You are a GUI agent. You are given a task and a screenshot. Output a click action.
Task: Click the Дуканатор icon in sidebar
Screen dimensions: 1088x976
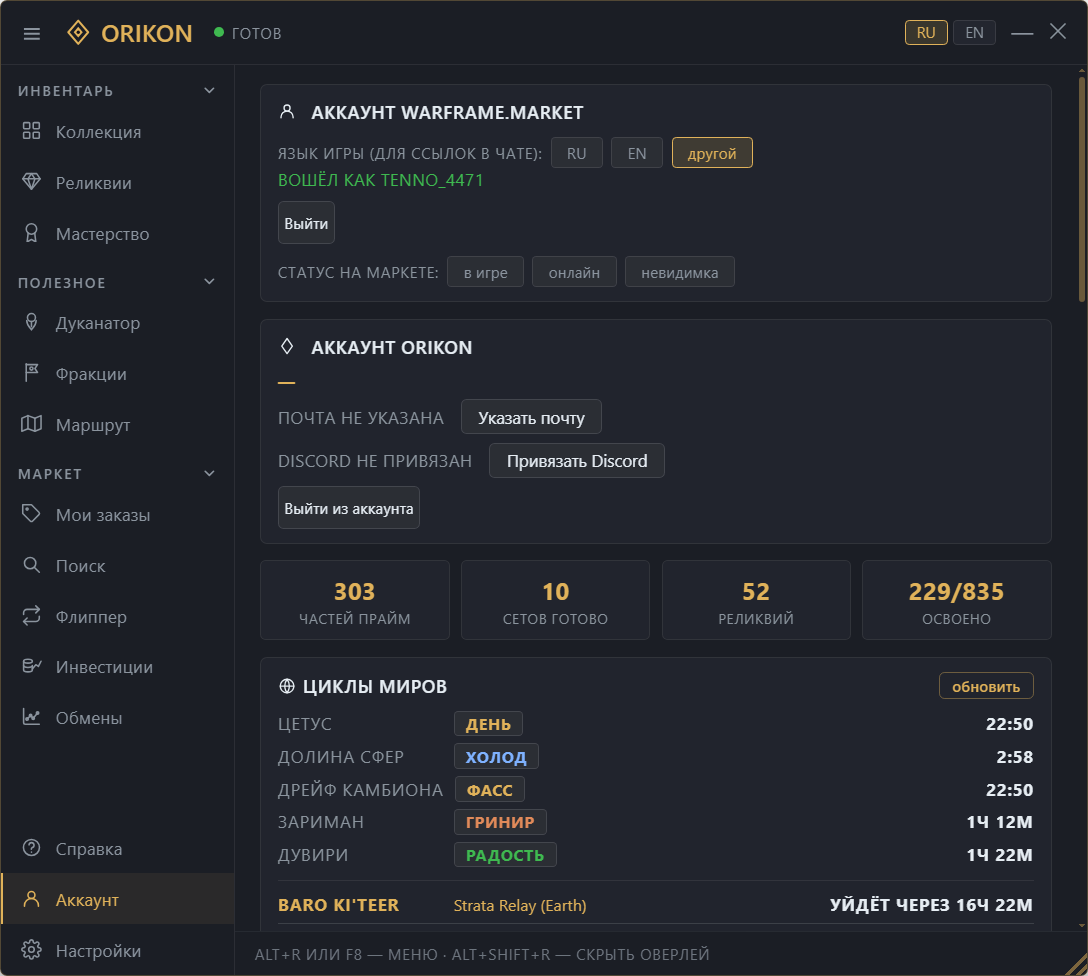(31, 322)
